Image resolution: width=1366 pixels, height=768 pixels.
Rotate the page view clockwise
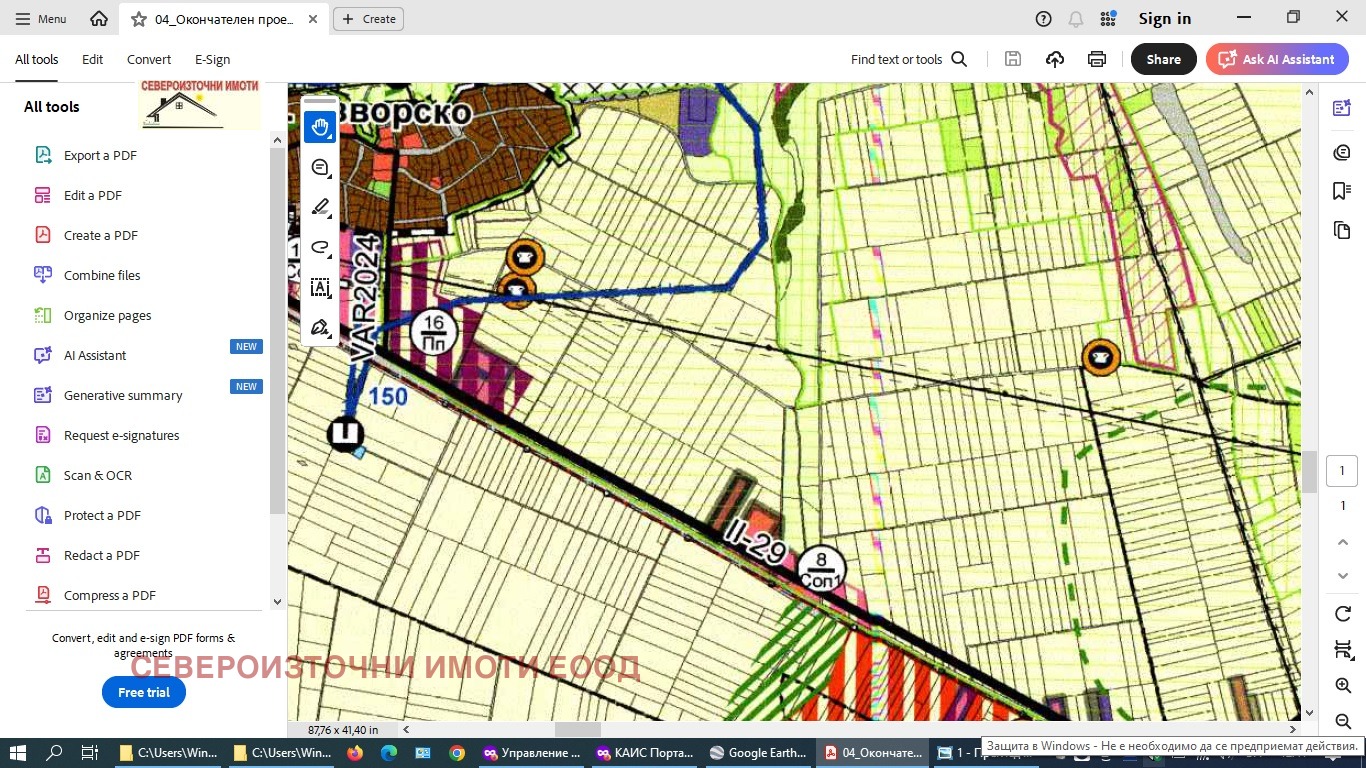point(1343,613)
